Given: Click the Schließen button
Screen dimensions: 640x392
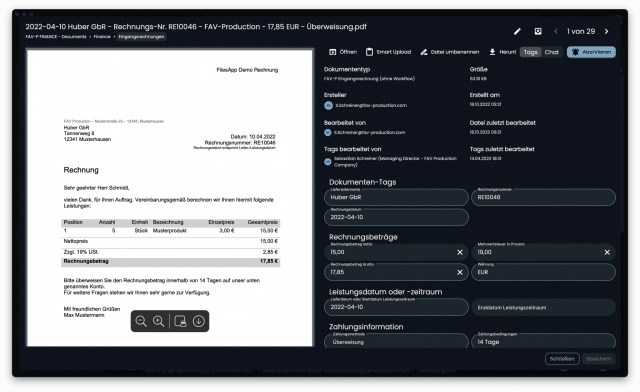Looking at the screenshot, I should pyautogui.click(x=562, y=359).
